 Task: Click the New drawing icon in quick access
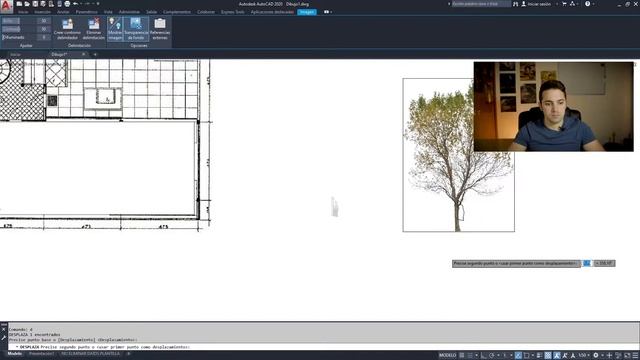pyautogui.click(x=19, y=4)
